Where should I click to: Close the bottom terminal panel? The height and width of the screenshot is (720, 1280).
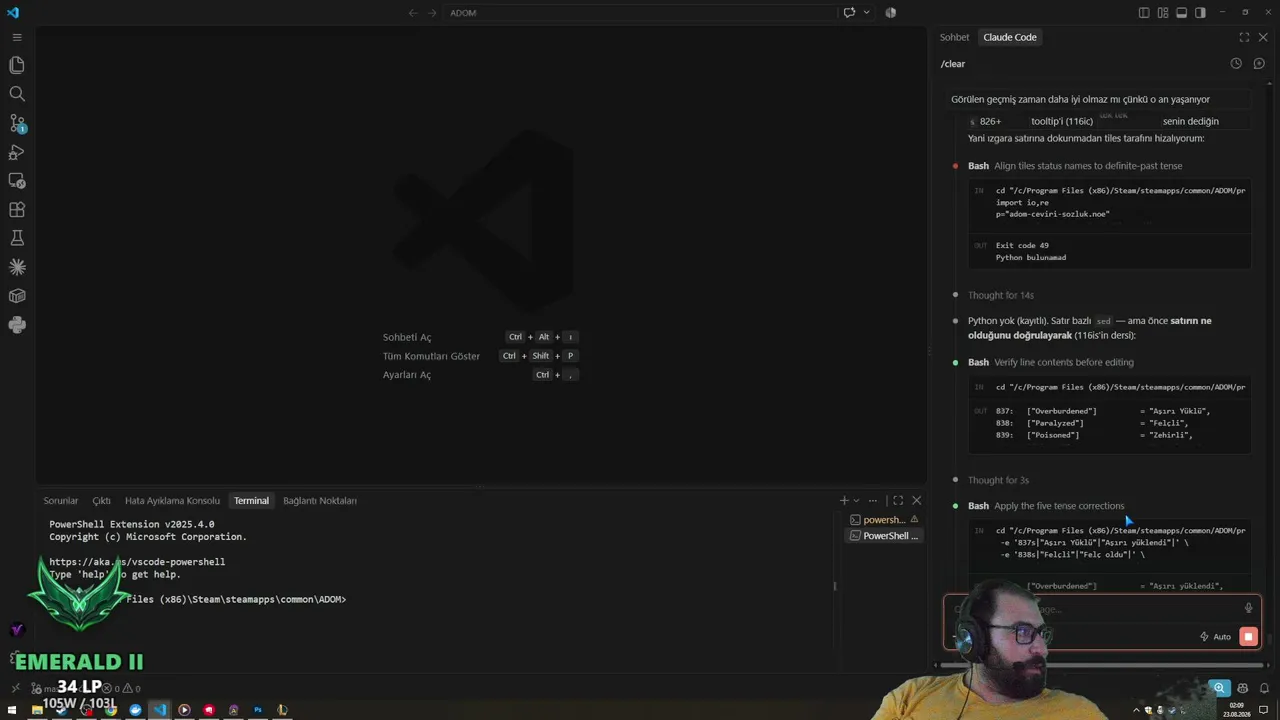point(916,500)
